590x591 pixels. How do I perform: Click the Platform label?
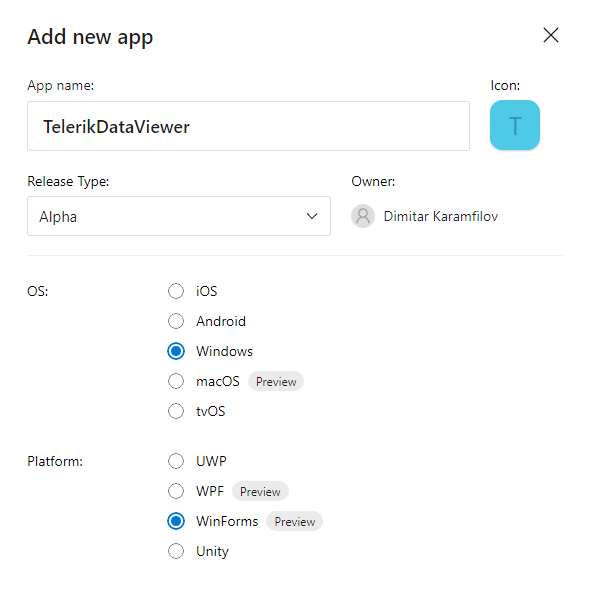pos(55,461)
